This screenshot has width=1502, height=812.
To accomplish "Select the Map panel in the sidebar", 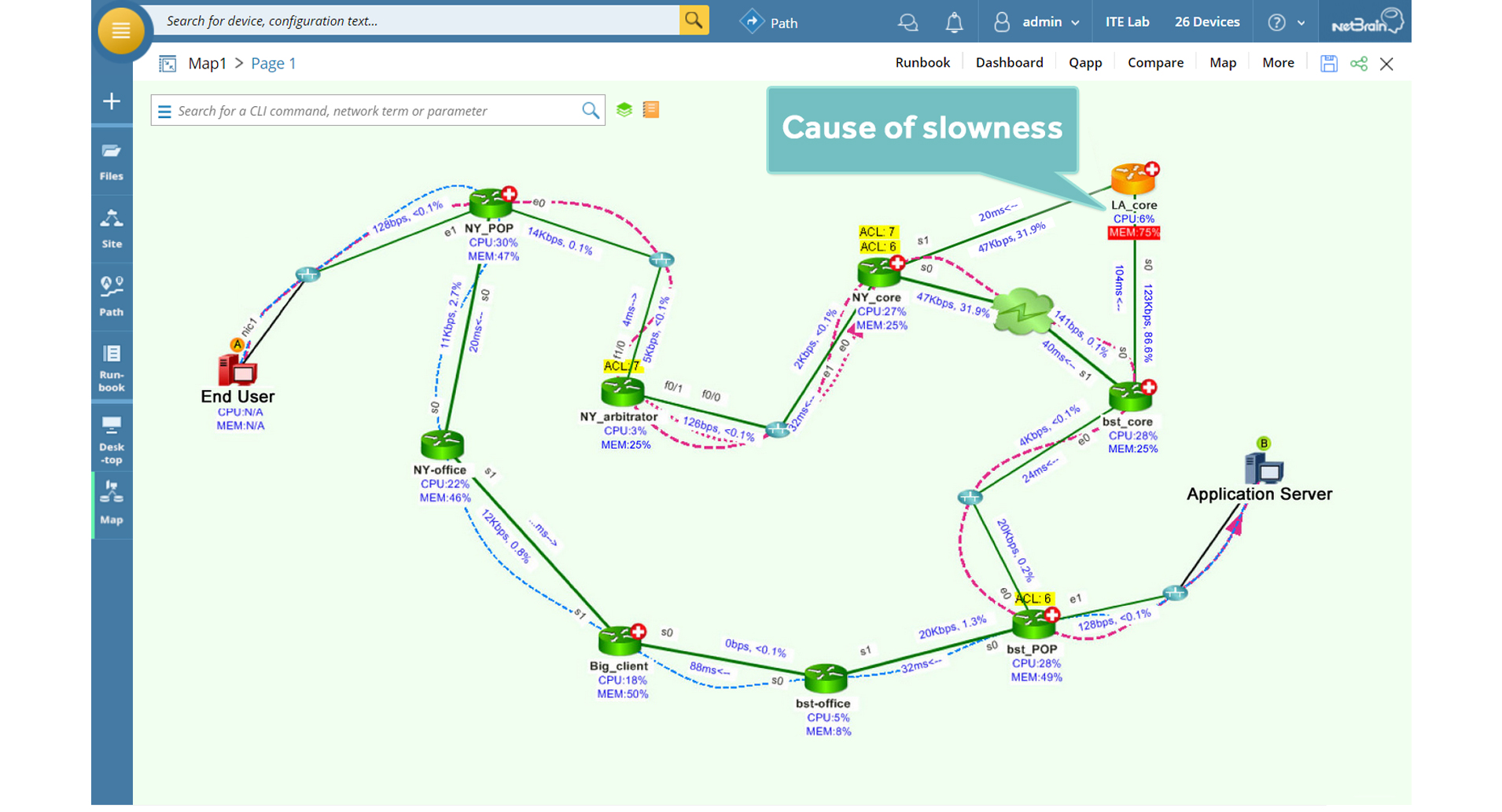I will 112,503.
